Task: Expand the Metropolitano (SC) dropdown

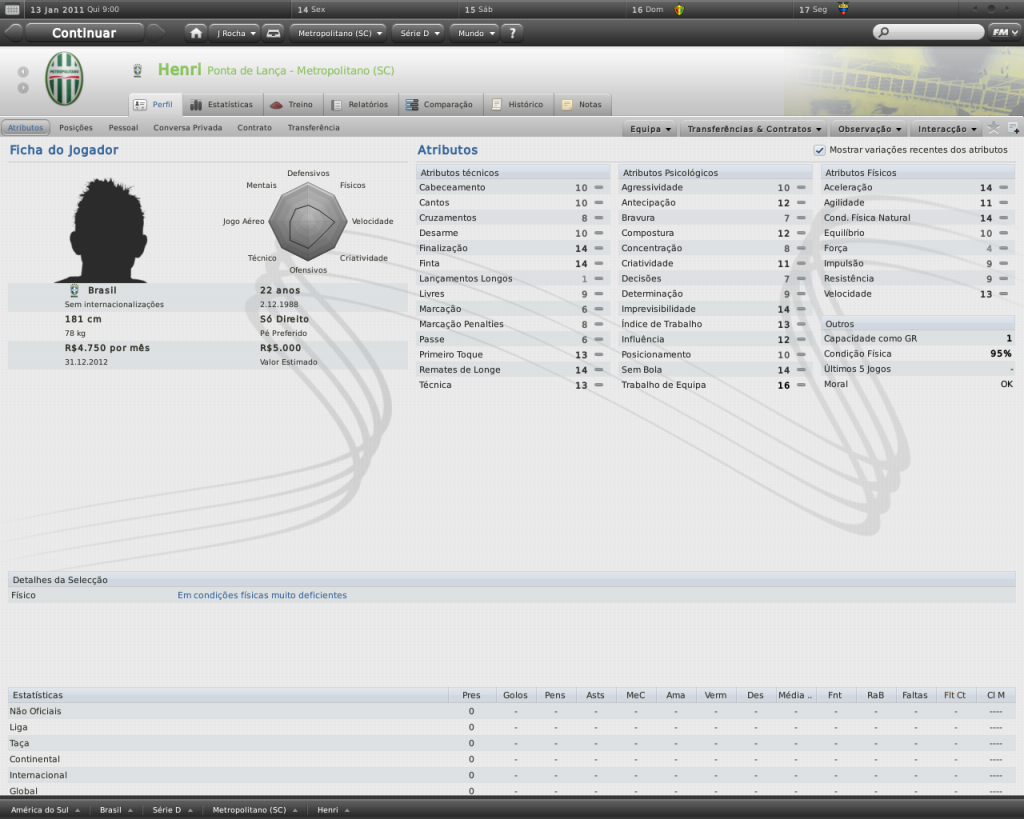Action: 338,33
